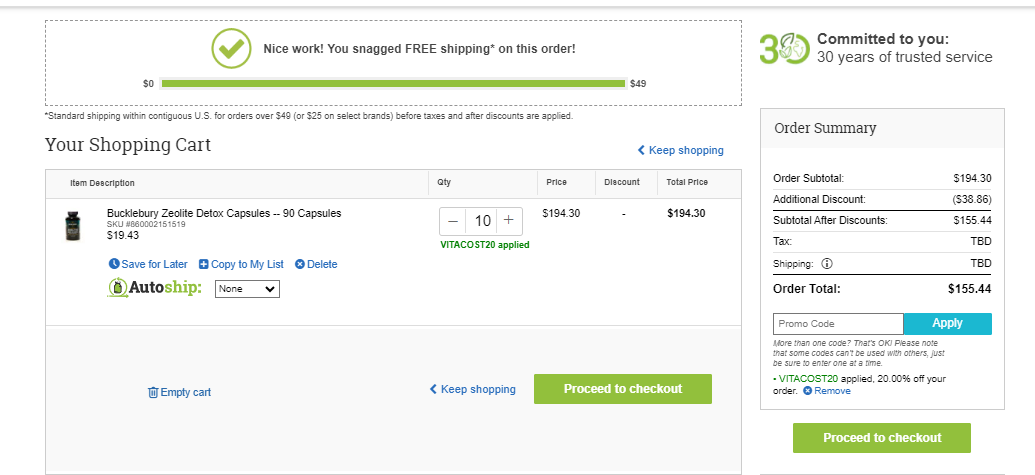The width and height of the screenshot is (1035, 475).
Task: Click the 30 years trusted service logo
Action: tap(784, 49)
